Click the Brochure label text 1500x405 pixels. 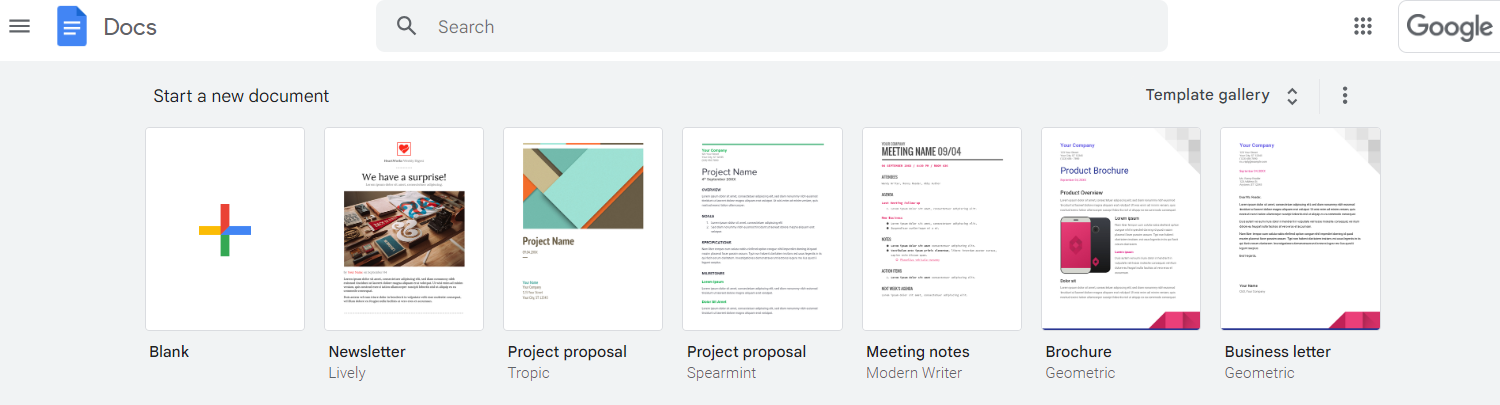click(x=1078, y=352)
